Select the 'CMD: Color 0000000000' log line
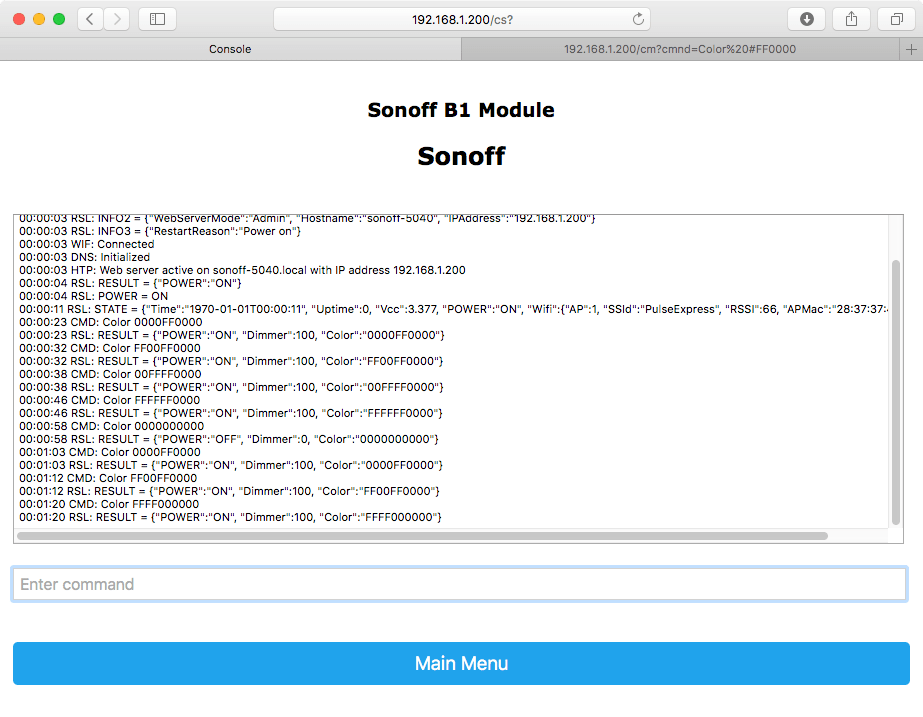Viewport: 923px width, 717px height. point(112,426)
